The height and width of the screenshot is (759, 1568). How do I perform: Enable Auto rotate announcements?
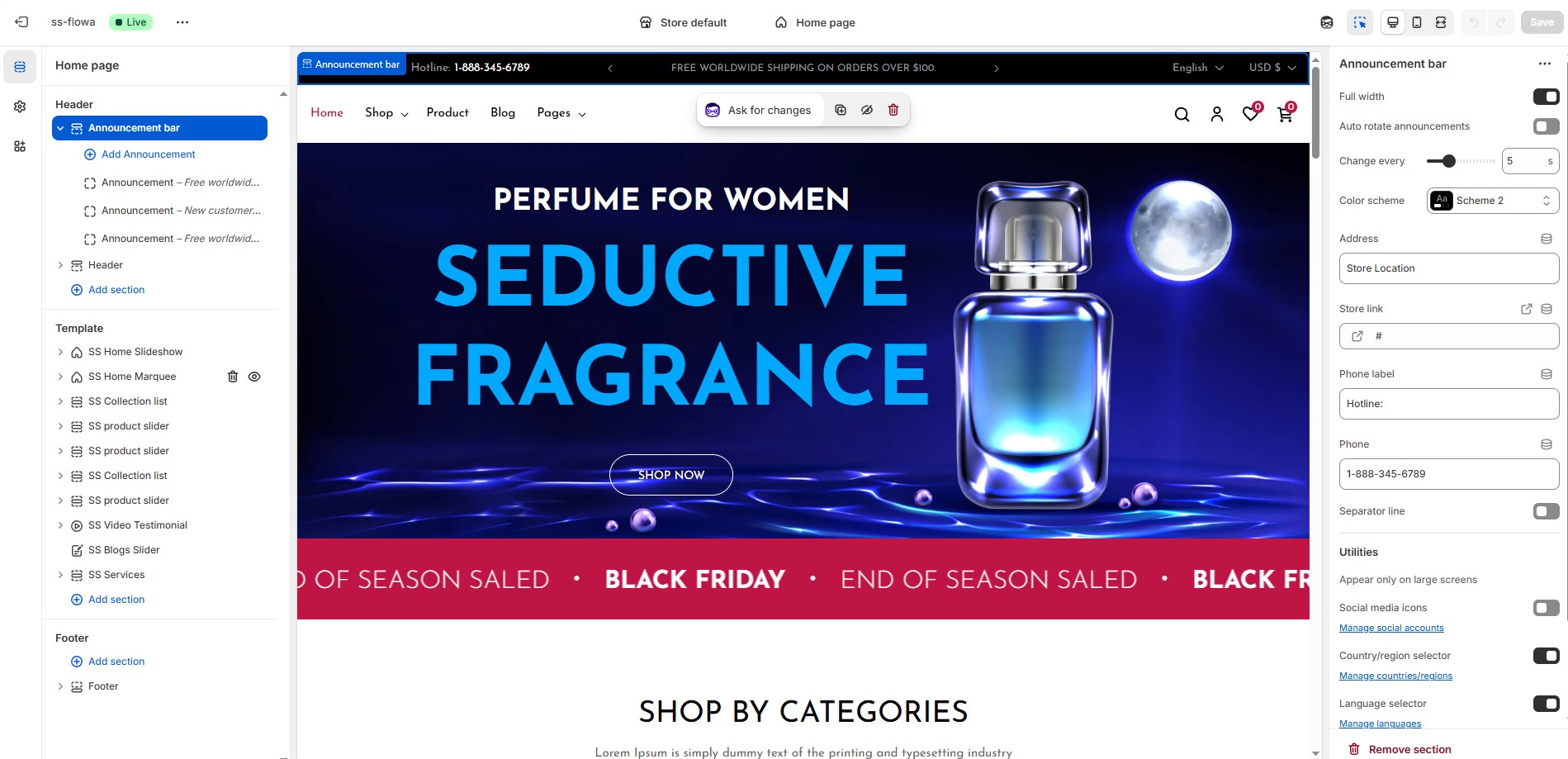[1546, 126]
